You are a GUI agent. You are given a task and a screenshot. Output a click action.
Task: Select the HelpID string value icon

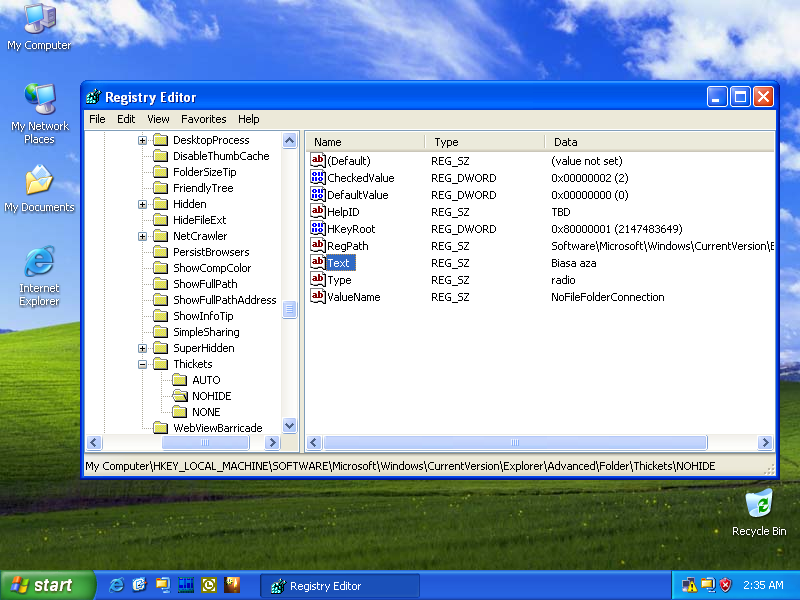coord(317,212)
